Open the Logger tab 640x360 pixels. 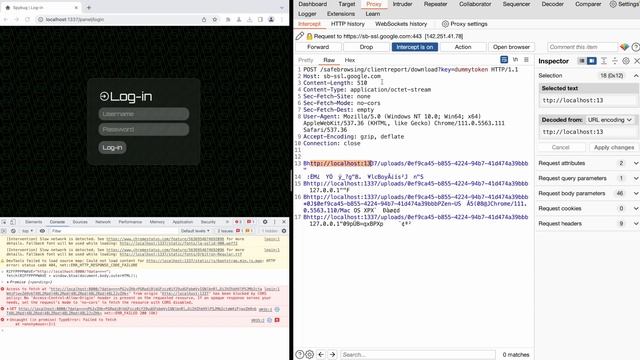(307, 14)
